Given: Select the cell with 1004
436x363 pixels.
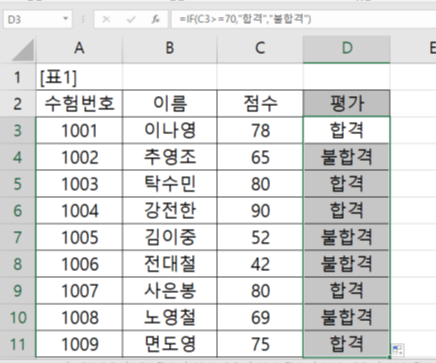Looking at the screenshot, I should [79, 210].
